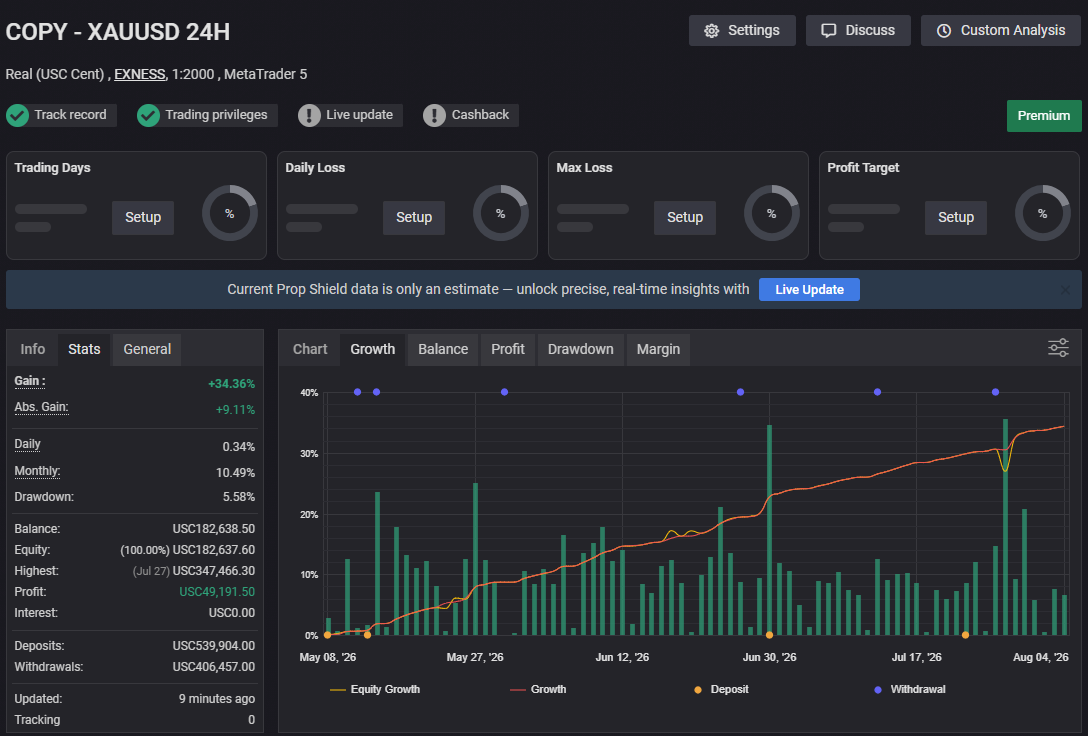Click the Cashback exclamation icon
Image resolution: width=1088 pixels, height=736 pixels.
pyautogui.click(x=434, y=115)
